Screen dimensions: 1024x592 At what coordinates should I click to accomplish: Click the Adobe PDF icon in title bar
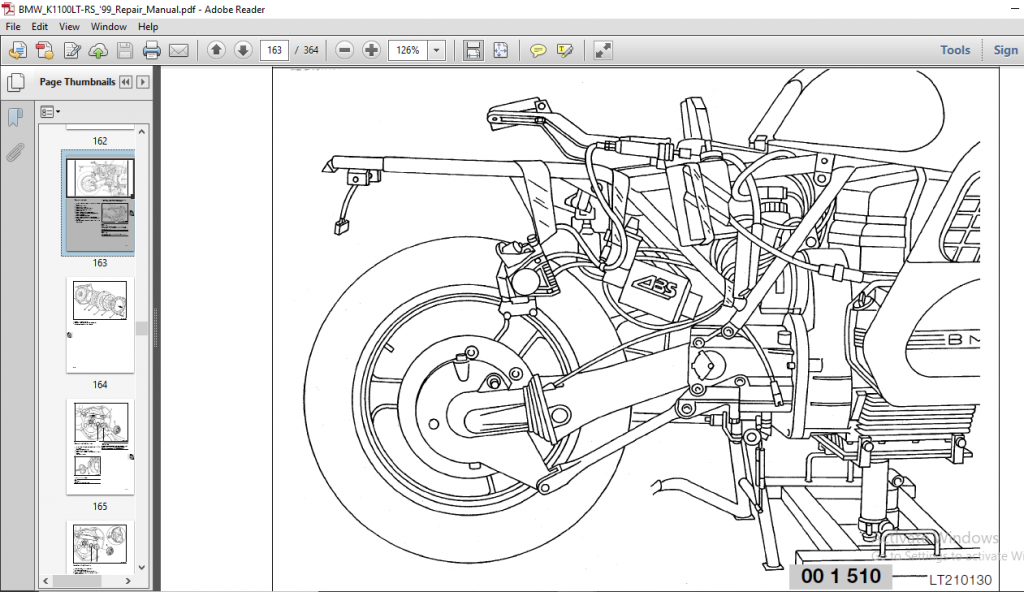coord(8,9)
